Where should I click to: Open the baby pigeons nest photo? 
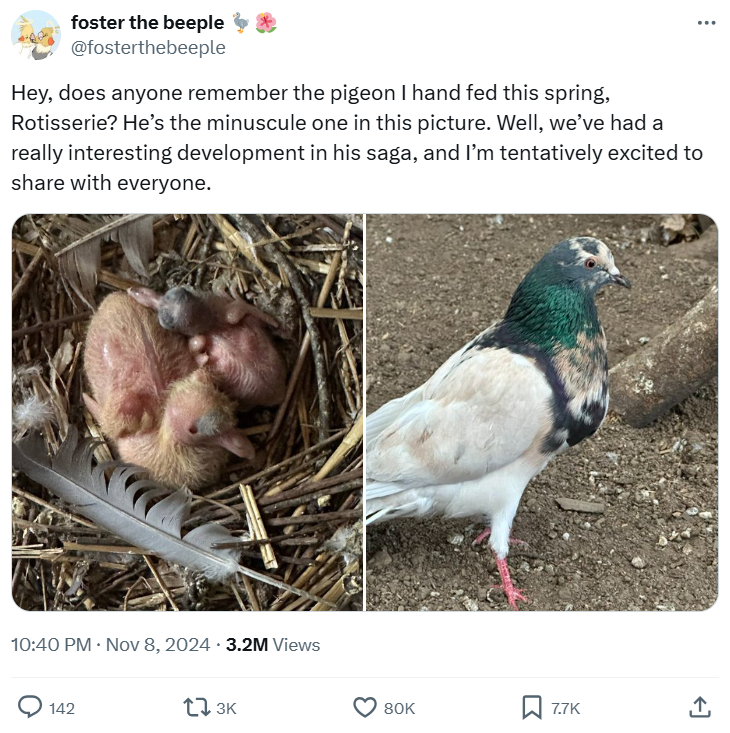(188, 412)
